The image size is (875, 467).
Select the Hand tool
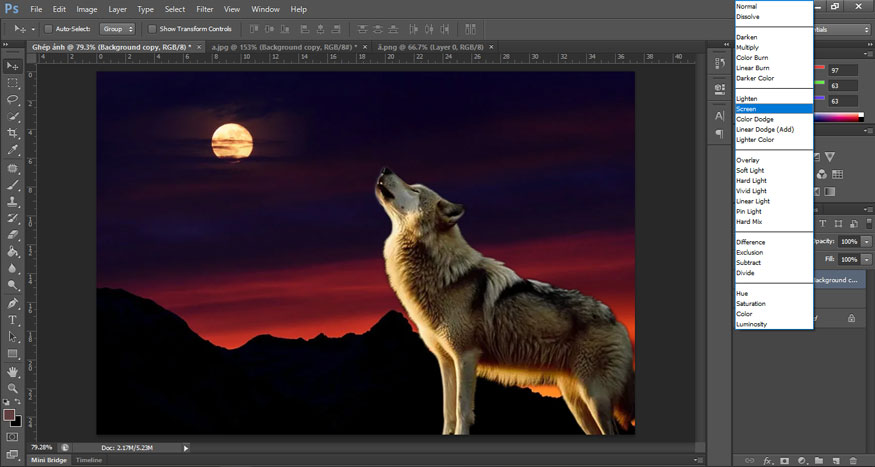tap(13, 371)
